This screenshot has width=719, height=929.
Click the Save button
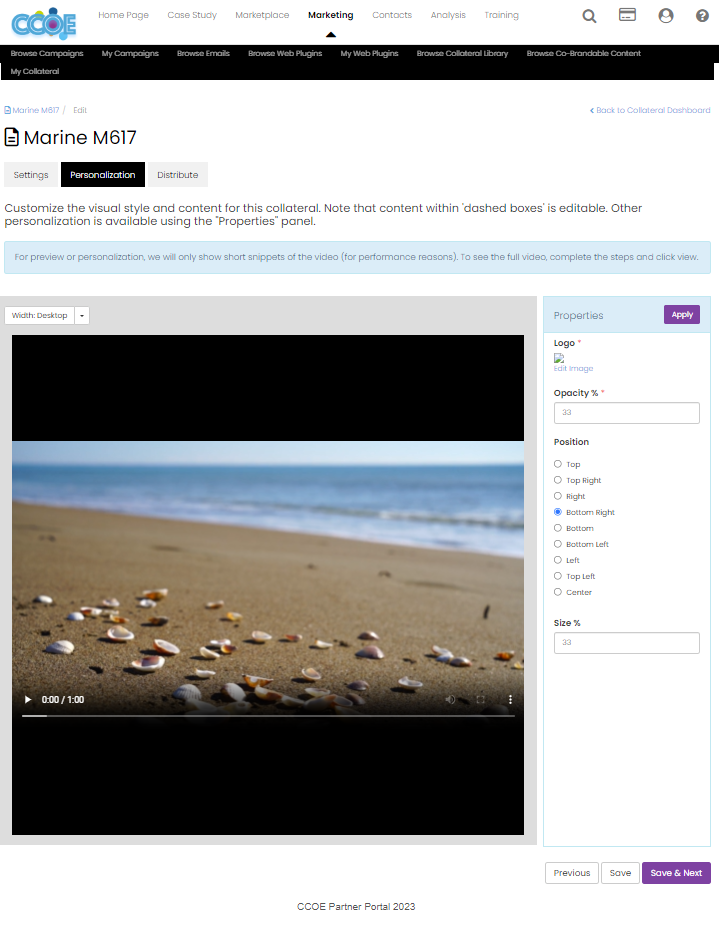pos(620,873)
